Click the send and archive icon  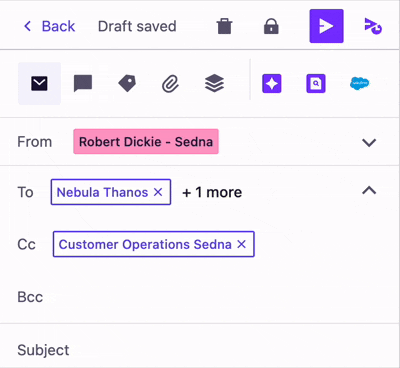tap(373, 26)
